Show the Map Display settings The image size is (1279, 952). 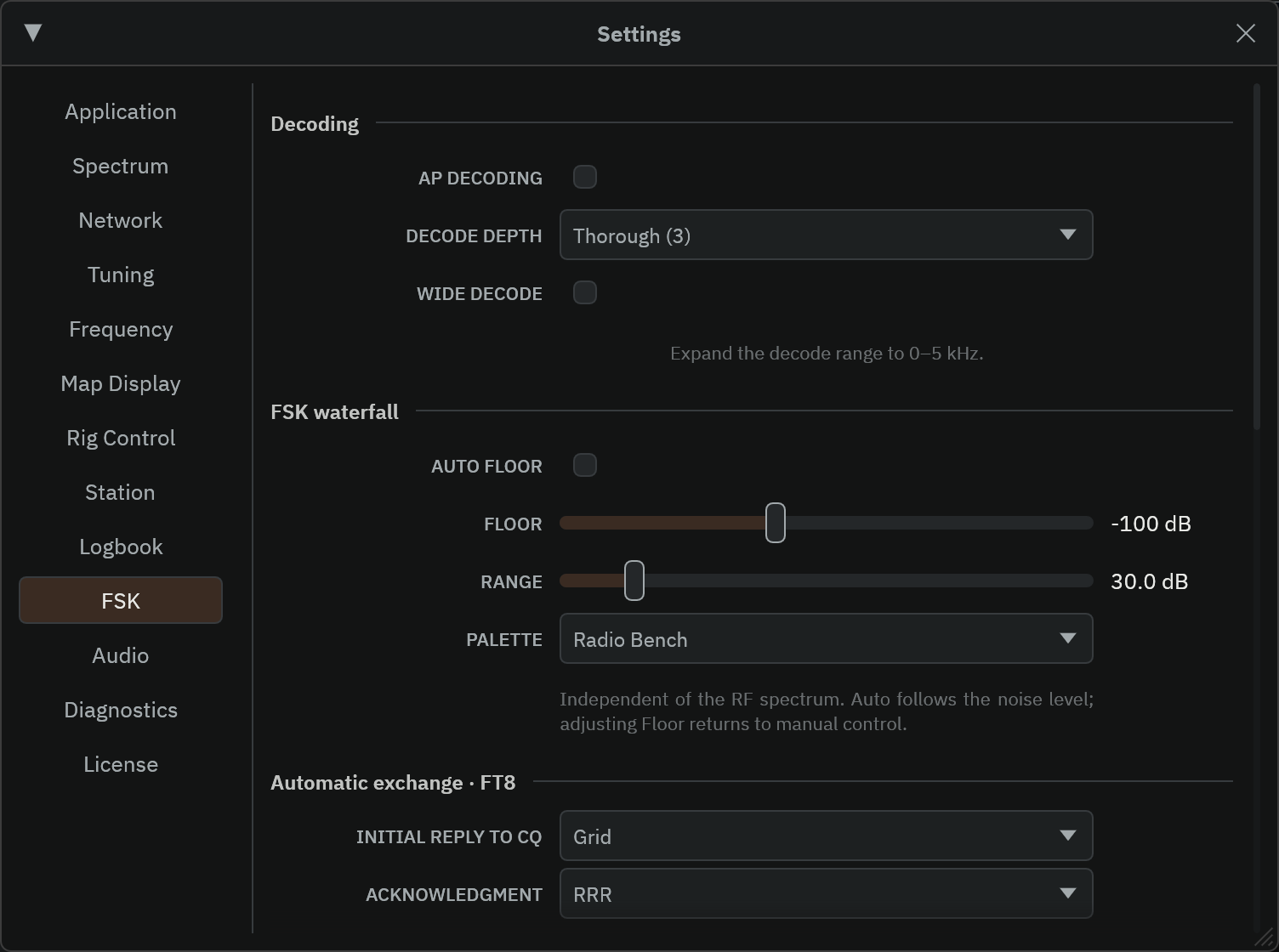tap(121, 383)
